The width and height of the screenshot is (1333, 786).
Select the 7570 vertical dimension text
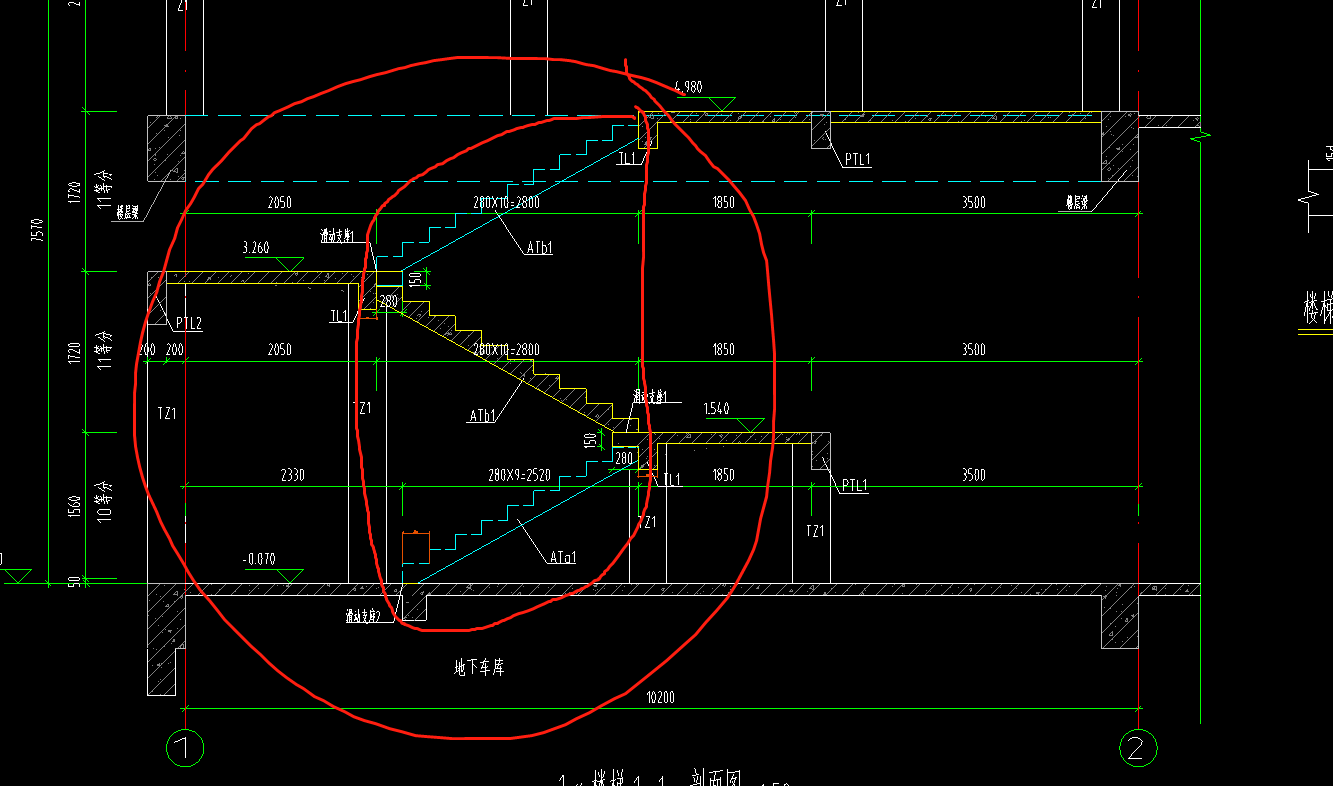pyautogui.click(x=38, y=231)
